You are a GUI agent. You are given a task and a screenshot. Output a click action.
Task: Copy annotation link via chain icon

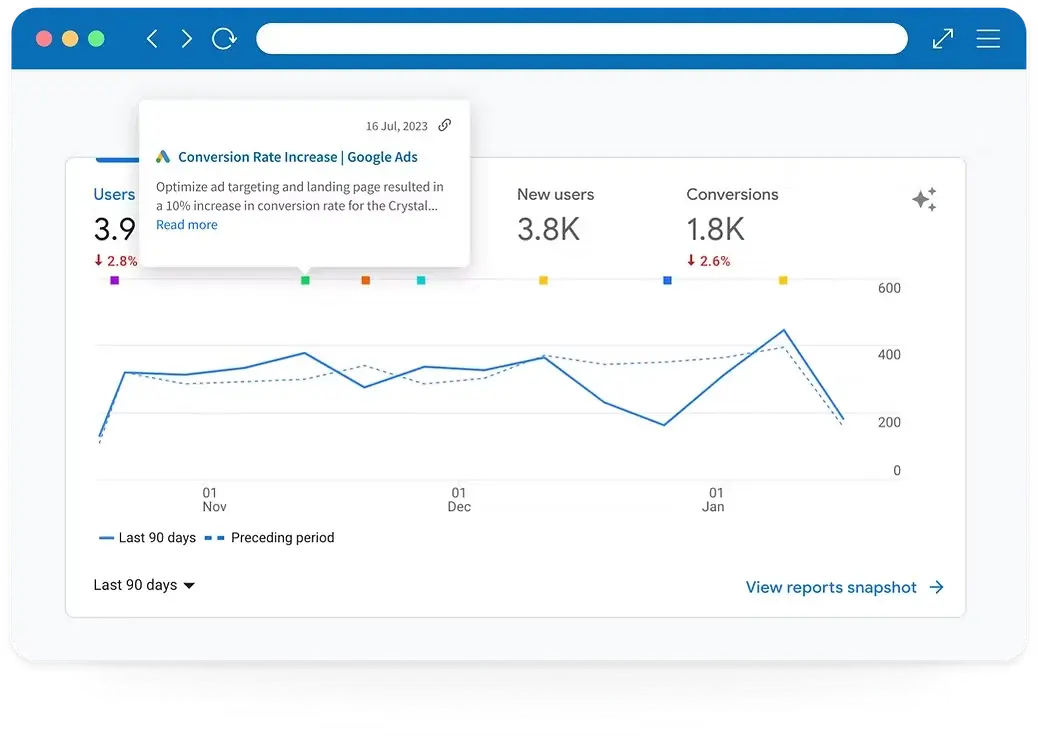pyautogui.click(x=445, y=124)
